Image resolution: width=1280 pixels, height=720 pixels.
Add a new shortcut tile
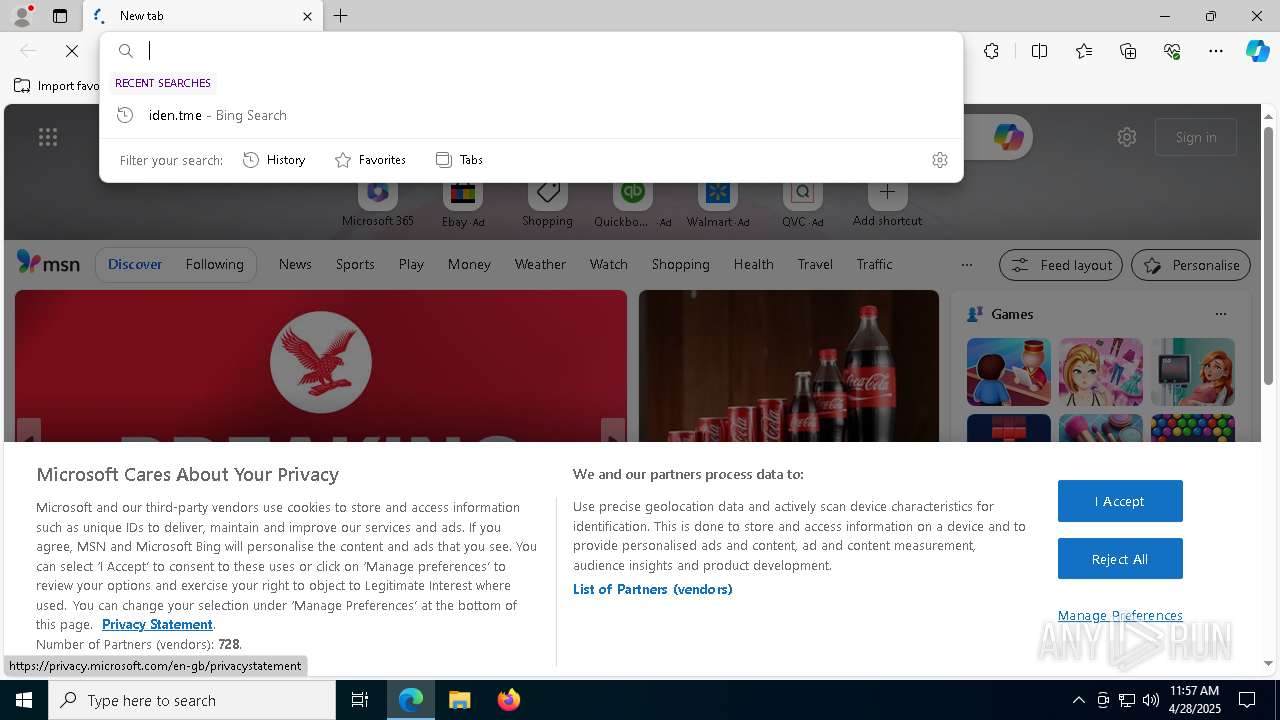click(887, 205)
